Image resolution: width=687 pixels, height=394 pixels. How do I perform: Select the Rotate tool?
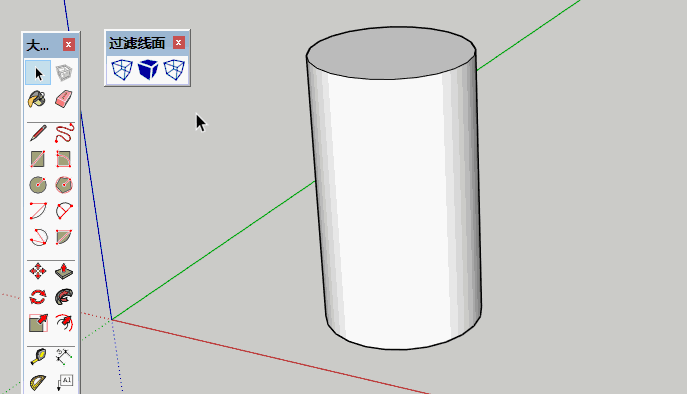tap(38, 297)
